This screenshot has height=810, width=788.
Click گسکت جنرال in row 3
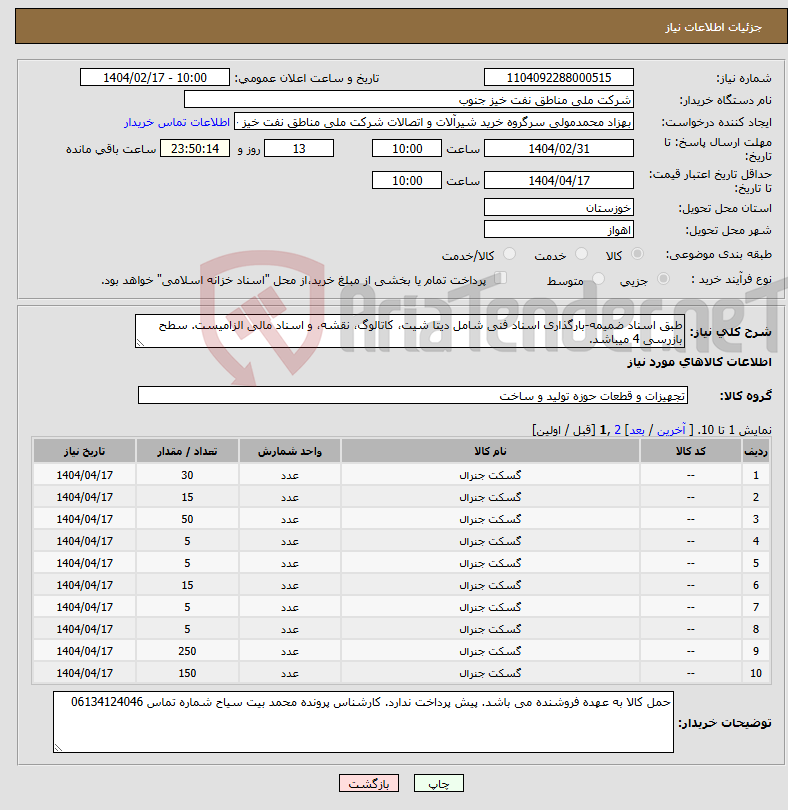tap(490, 519)
